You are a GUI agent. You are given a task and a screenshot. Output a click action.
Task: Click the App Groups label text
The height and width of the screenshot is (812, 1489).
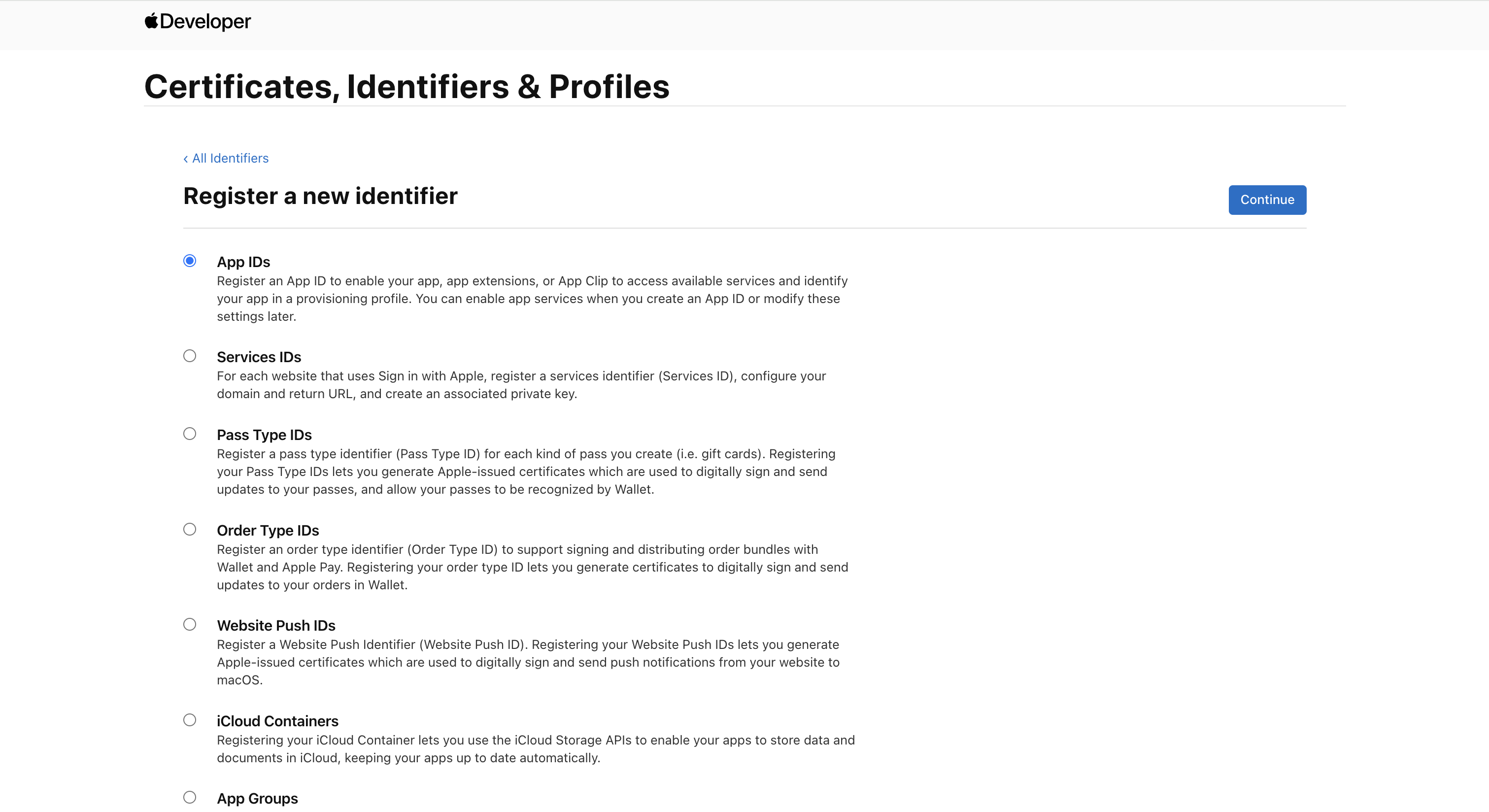pos(257,799)
